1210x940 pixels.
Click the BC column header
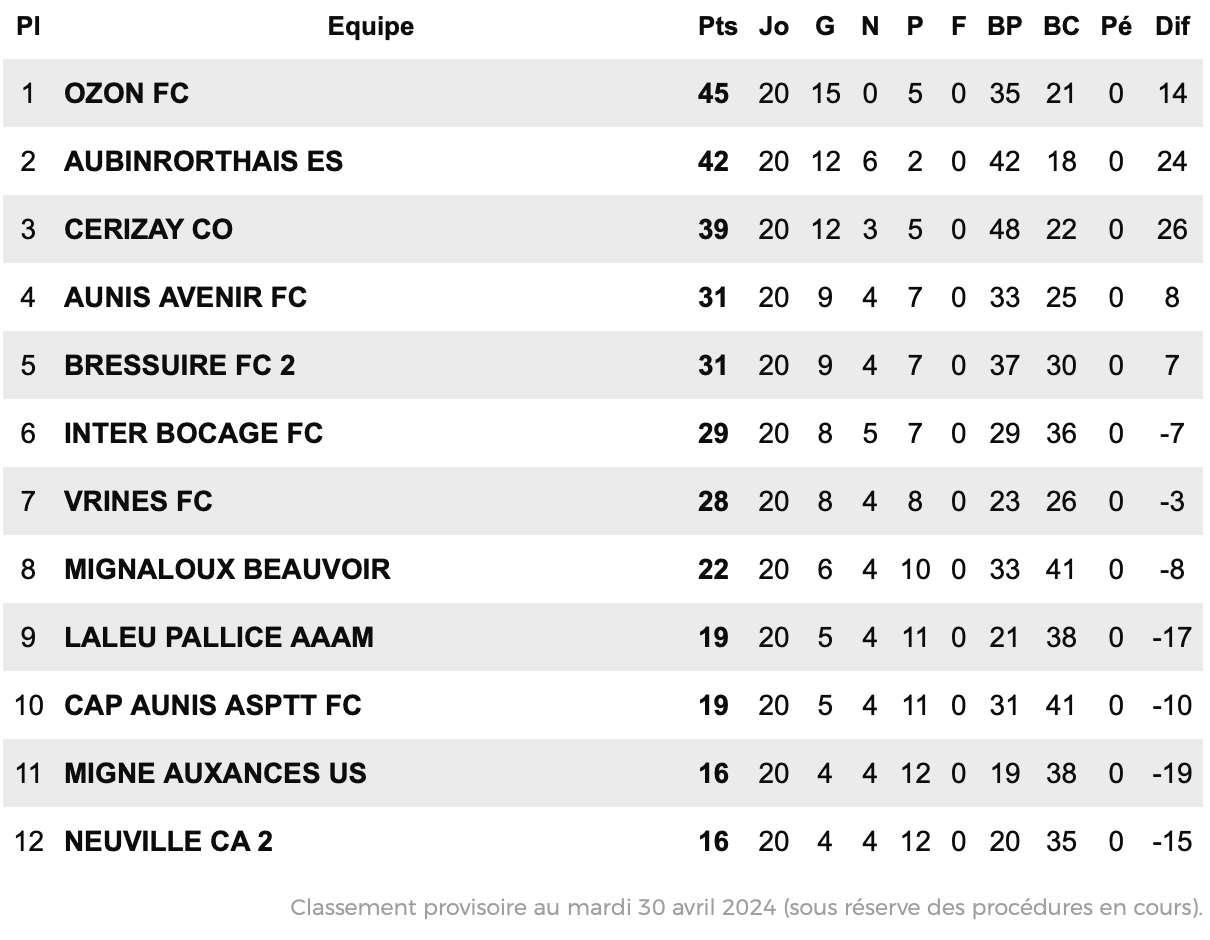coord(1061,26)
